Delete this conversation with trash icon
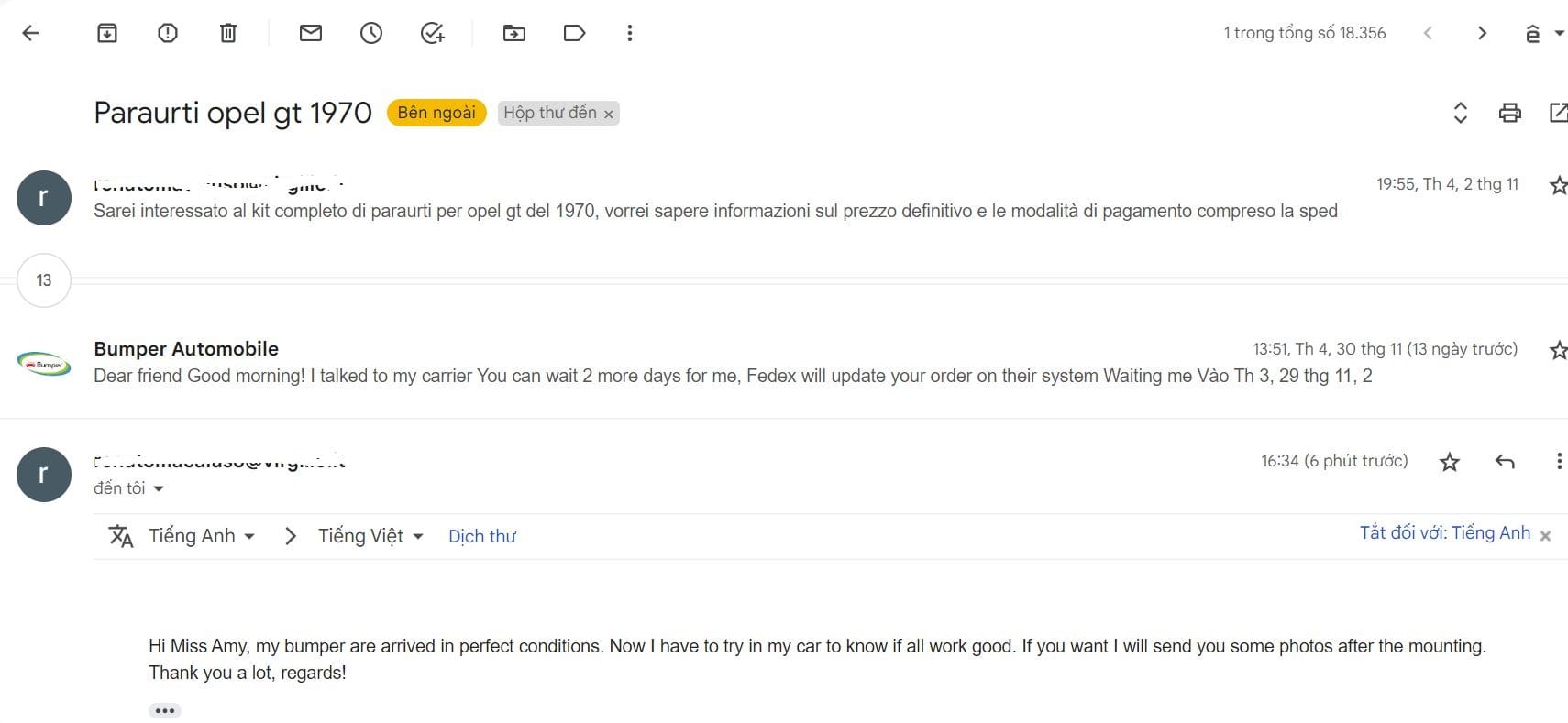 (x=228, y=34)
